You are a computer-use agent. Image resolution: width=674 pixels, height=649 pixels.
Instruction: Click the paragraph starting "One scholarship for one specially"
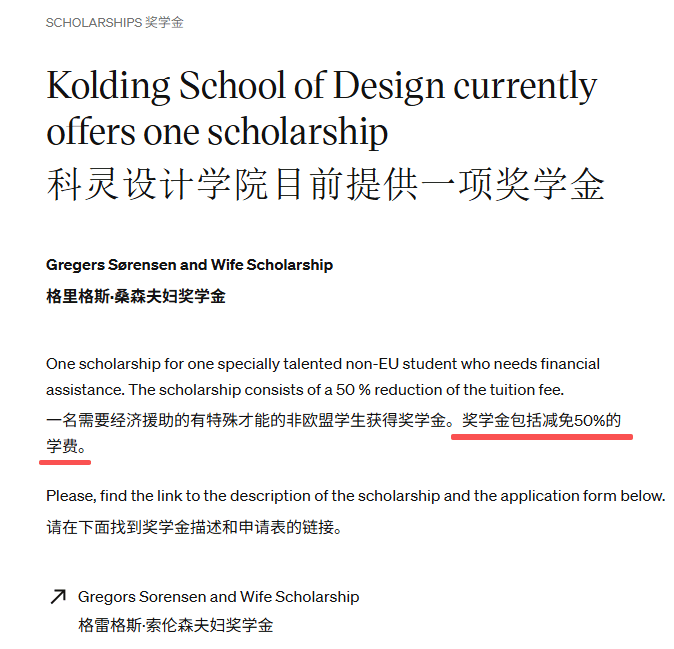(322, 375)
